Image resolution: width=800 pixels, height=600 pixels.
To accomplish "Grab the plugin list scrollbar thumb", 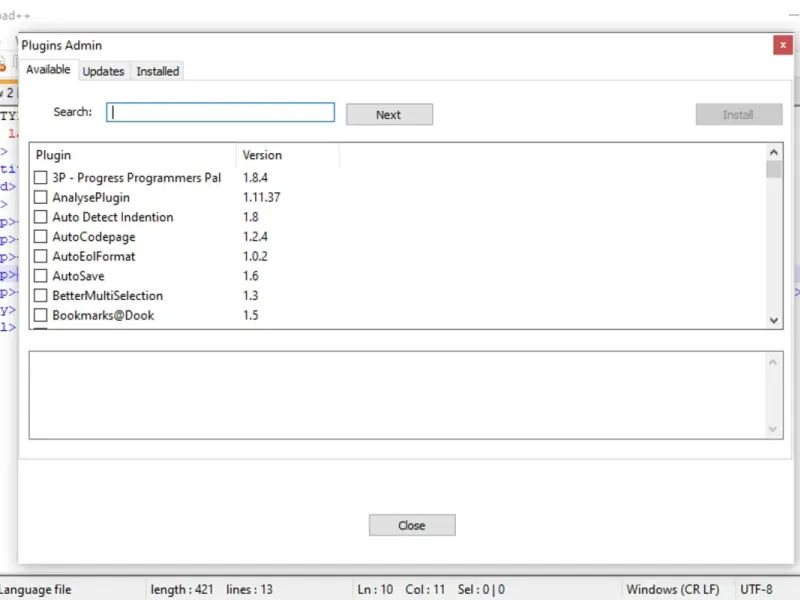I will [773, 169].
